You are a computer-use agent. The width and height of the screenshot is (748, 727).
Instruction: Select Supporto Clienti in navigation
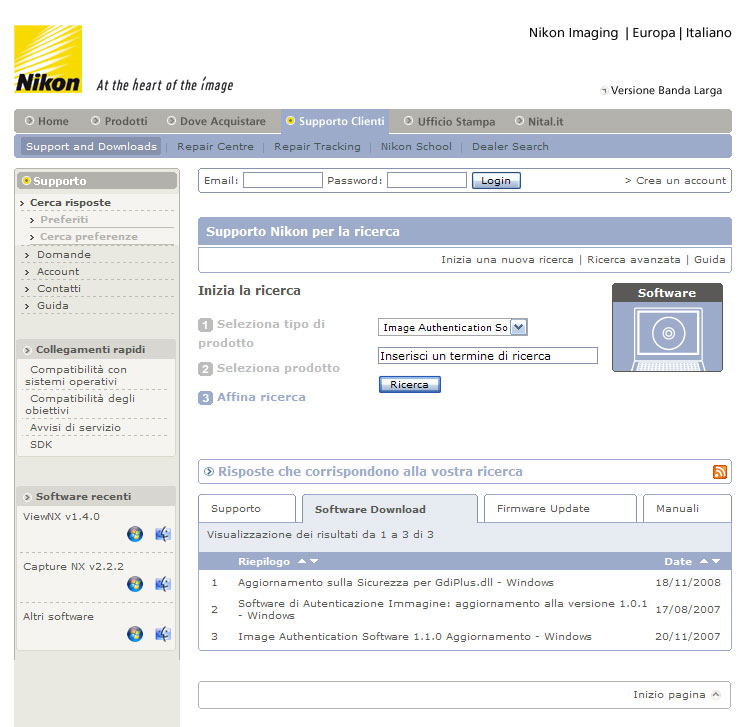[335, 121]
